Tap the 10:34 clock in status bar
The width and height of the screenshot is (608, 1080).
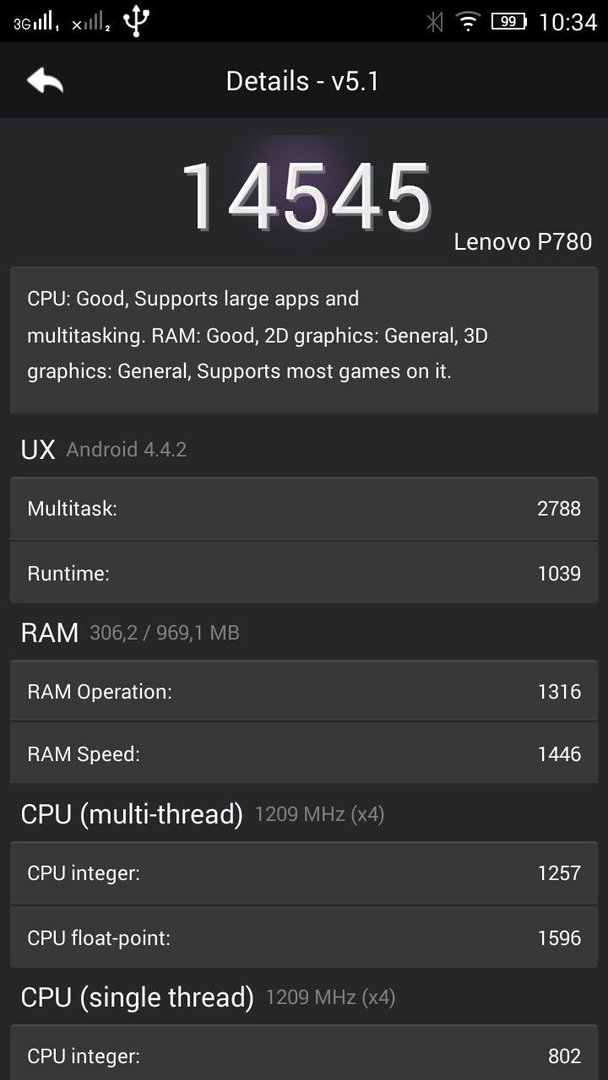pyautogui.click(x=567, y=22)
